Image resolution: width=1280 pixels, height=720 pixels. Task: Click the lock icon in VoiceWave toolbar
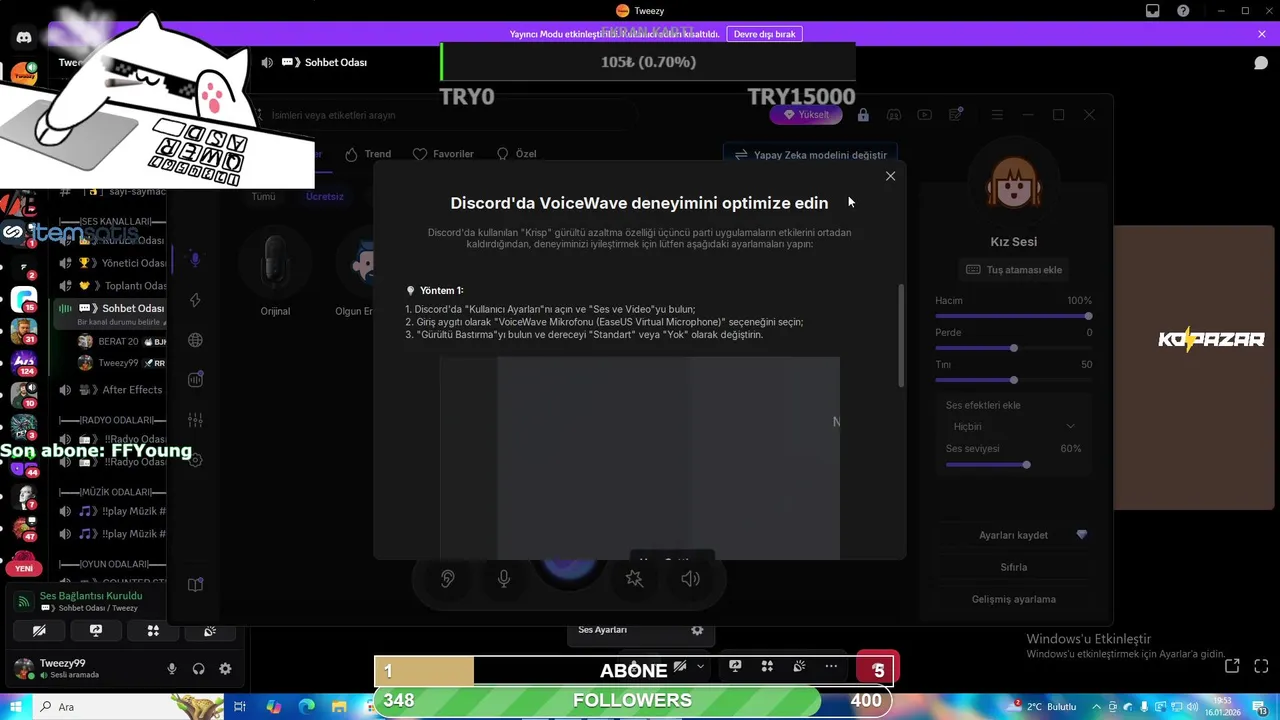[x=863, y=115]
